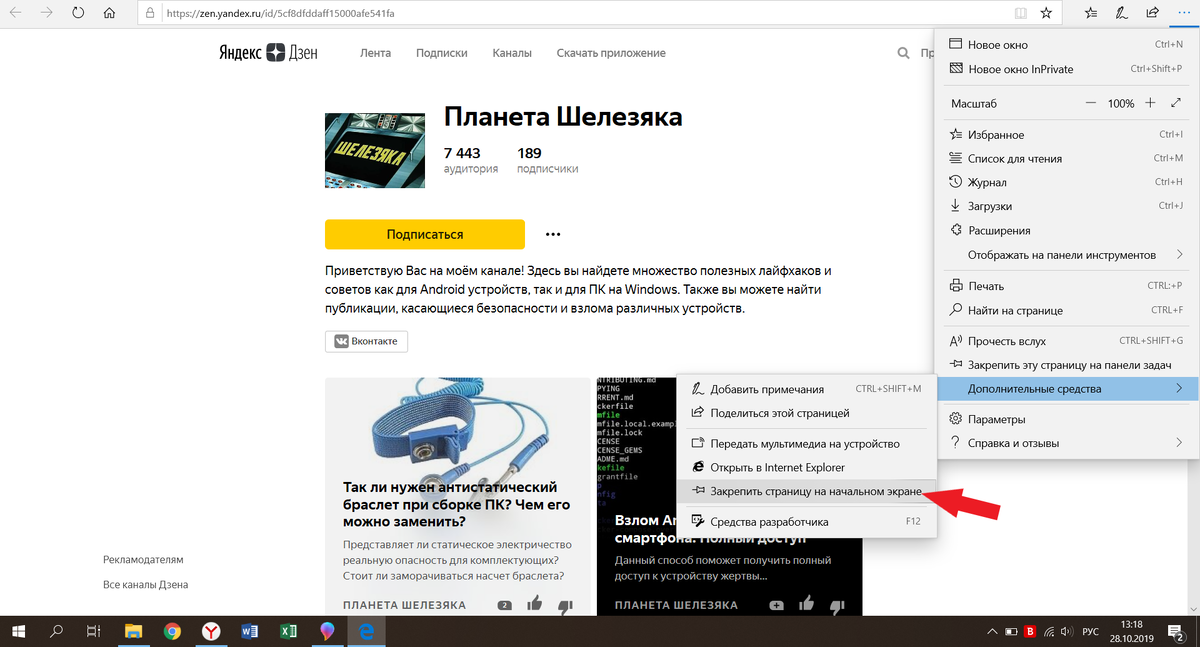This screenshot has width=1200, height=647.
Task: Choose 'Прочесть вслух' menu item
Action: click(1066, 341)
